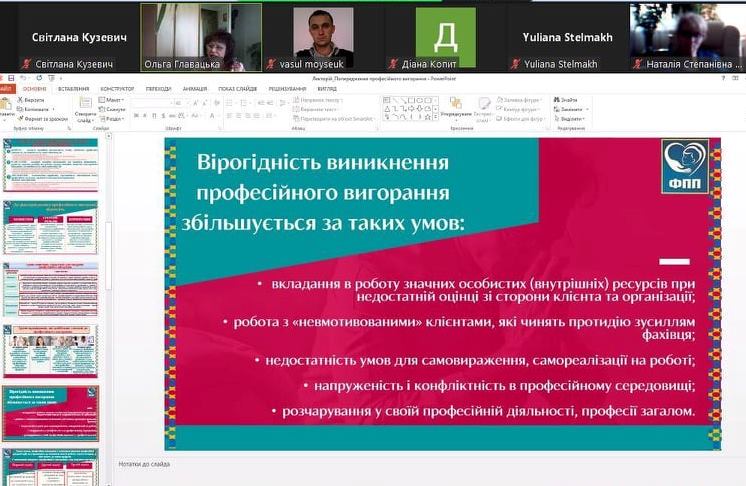Open the Розділ section dropdown
Viewport: 746px width, 486px height.
pos(111,119)
